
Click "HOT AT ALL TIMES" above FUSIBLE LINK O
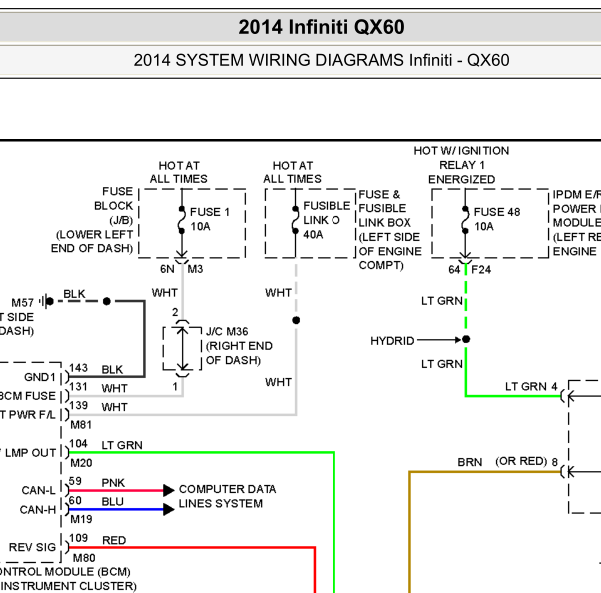(292, 172)
